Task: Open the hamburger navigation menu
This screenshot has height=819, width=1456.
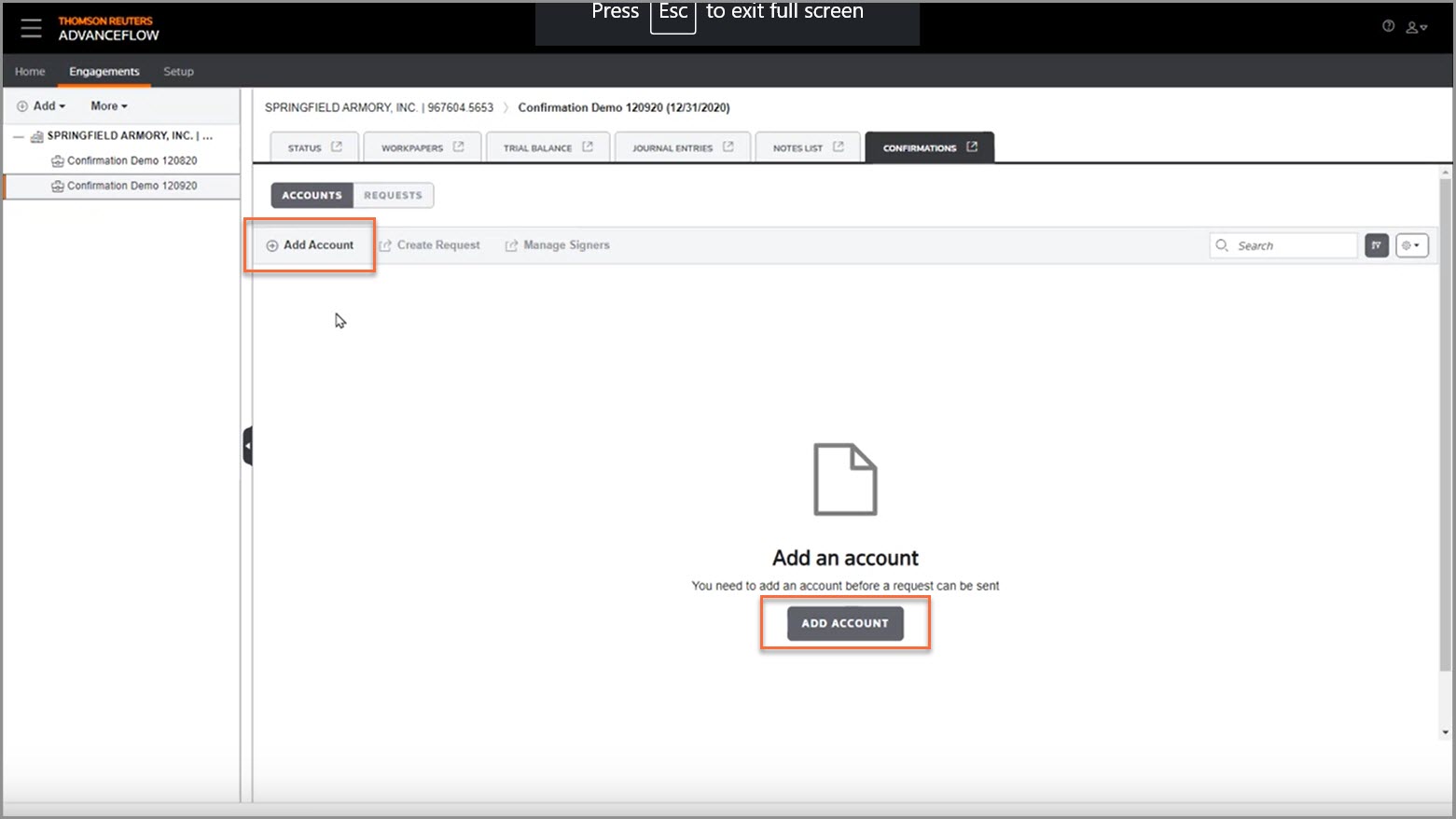Action: click(31, 27)
